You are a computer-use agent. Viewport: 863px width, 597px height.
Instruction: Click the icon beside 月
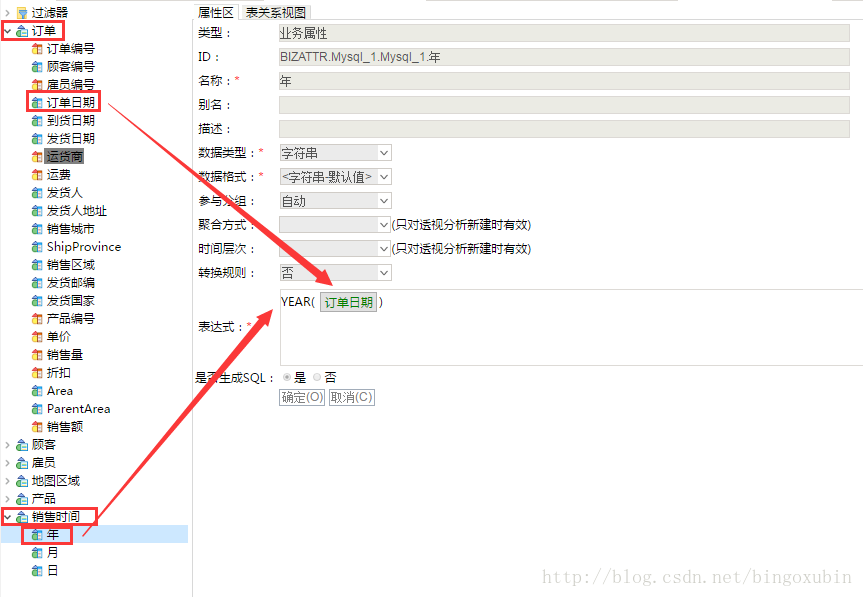coord(37,553)
